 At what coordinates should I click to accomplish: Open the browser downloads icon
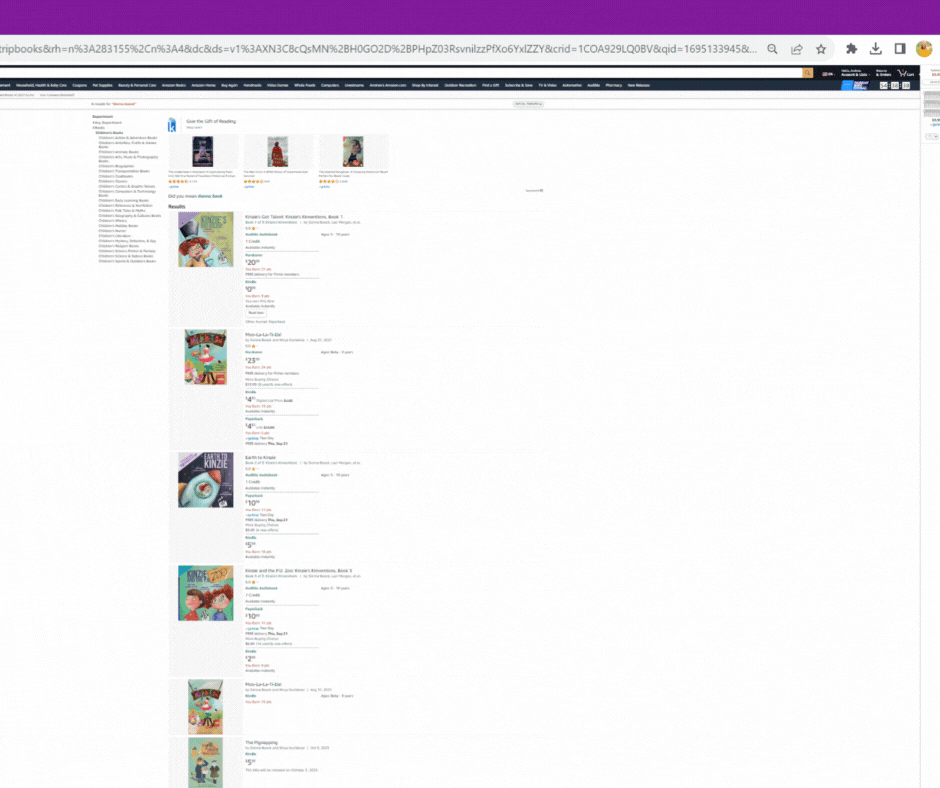pos(875,49)
